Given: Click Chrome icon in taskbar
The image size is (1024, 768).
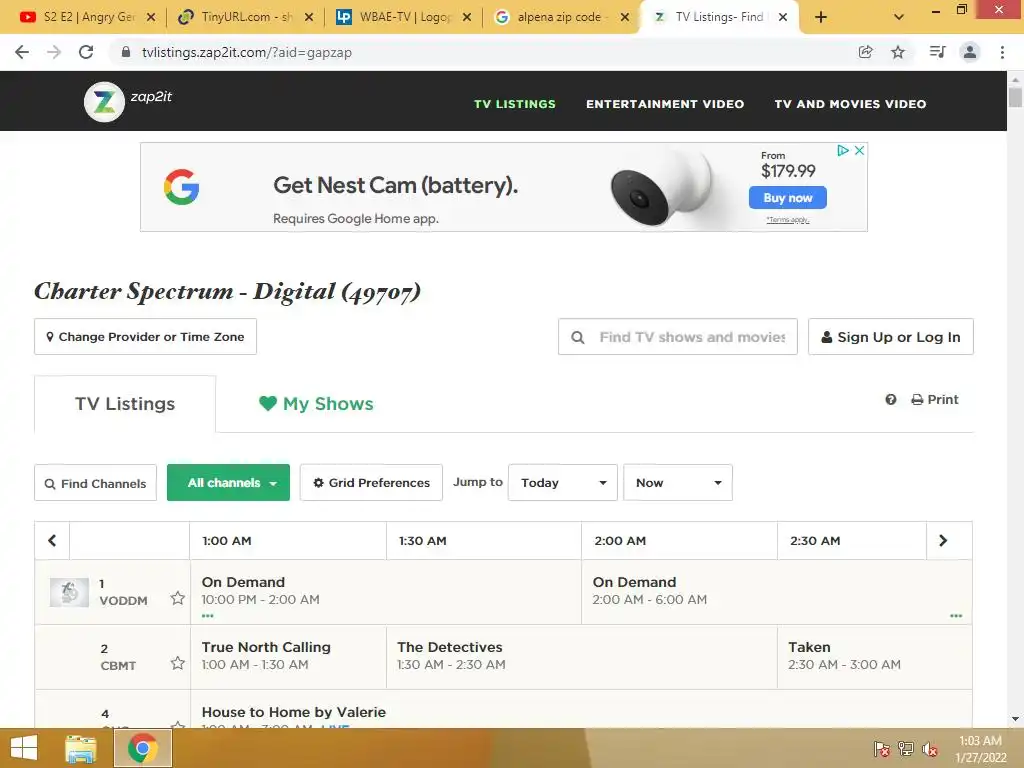Looking at the screenshot, I should (143, 748).
